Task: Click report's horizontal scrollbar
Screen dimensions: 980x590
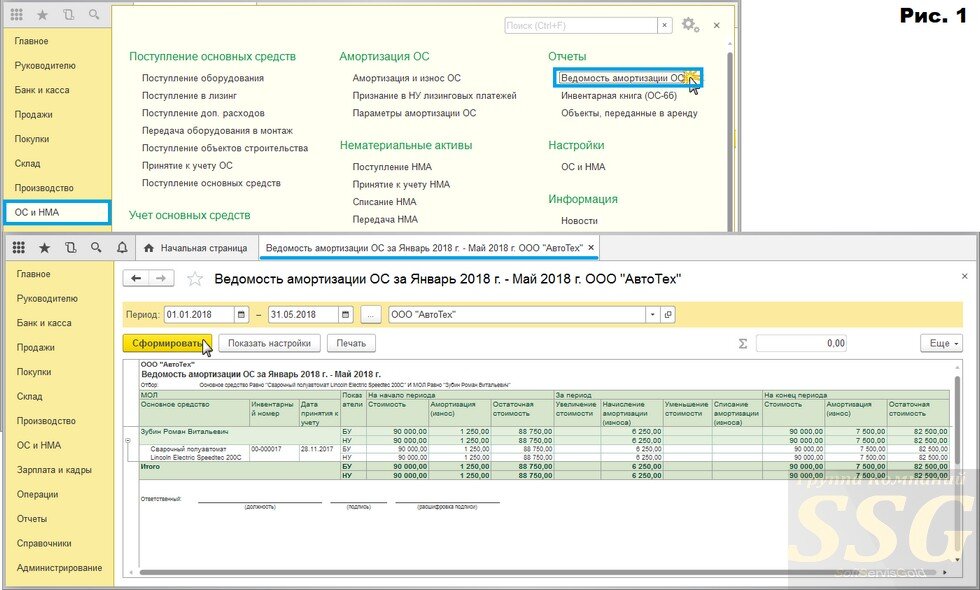Action: pos(538,572)
